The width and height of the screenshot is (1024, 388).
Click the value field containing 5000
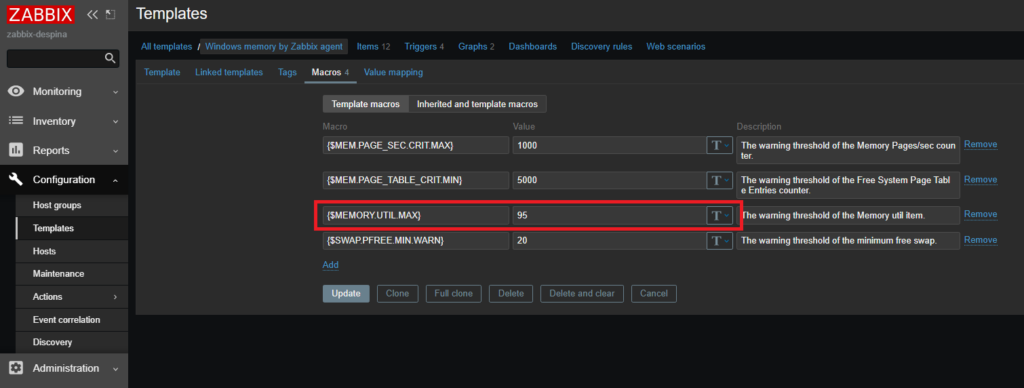coord(609,180)
